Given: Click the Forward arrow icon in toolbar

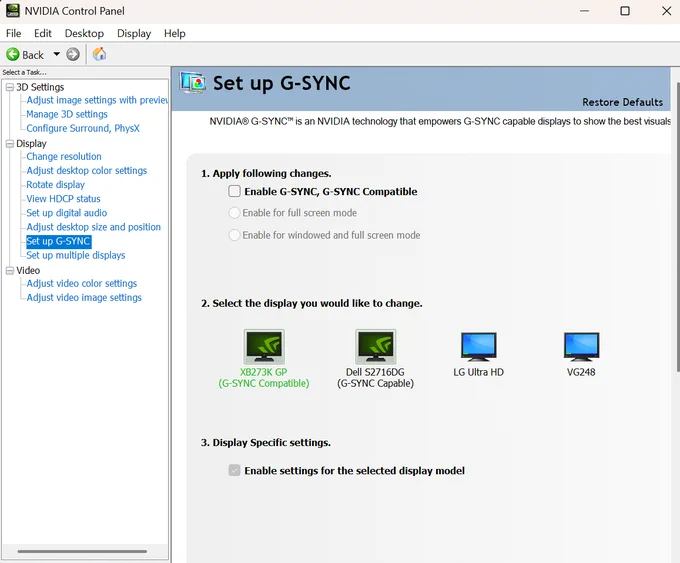Looking at the screenshot, I should coord(73,55).
